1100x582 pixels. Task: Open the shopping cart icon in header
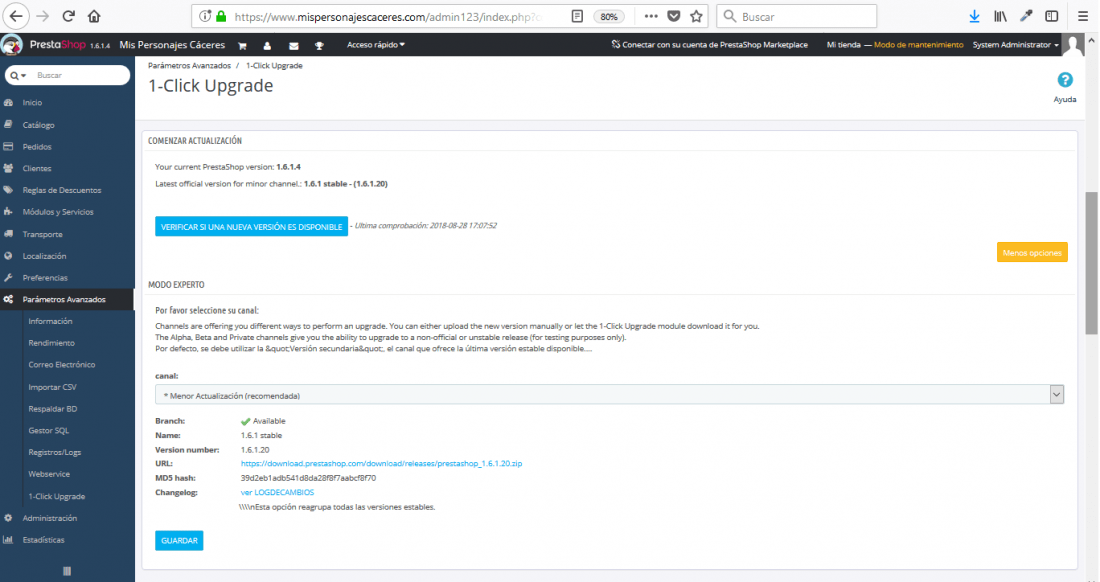[x=242, y=46]
